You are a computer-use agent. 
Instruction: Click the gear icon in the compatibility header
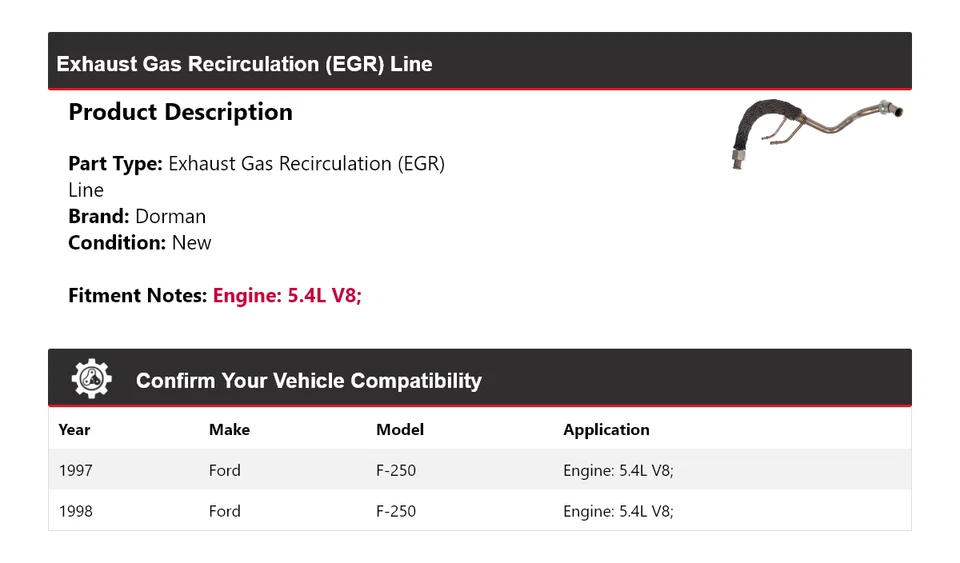point(92,379)
